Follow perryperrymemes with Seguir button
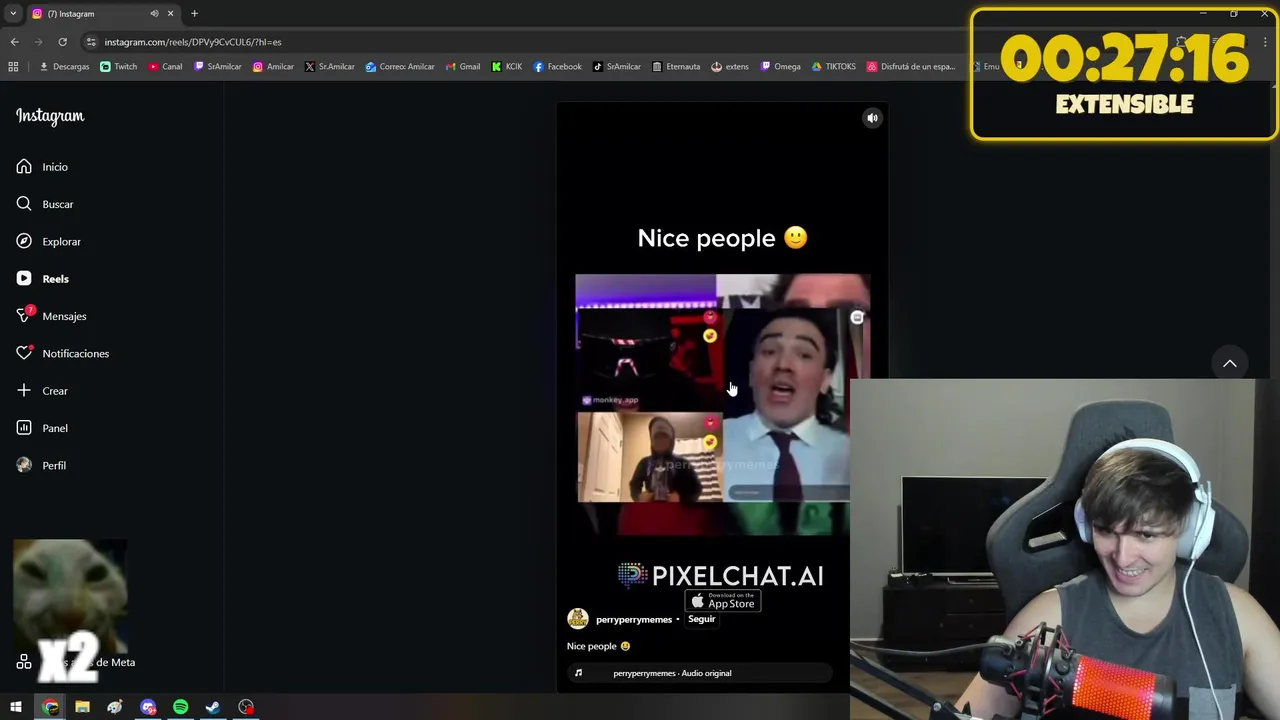The width and height of the screenshot is (1280, 720). pyautogui.click(x=701, y=619)
